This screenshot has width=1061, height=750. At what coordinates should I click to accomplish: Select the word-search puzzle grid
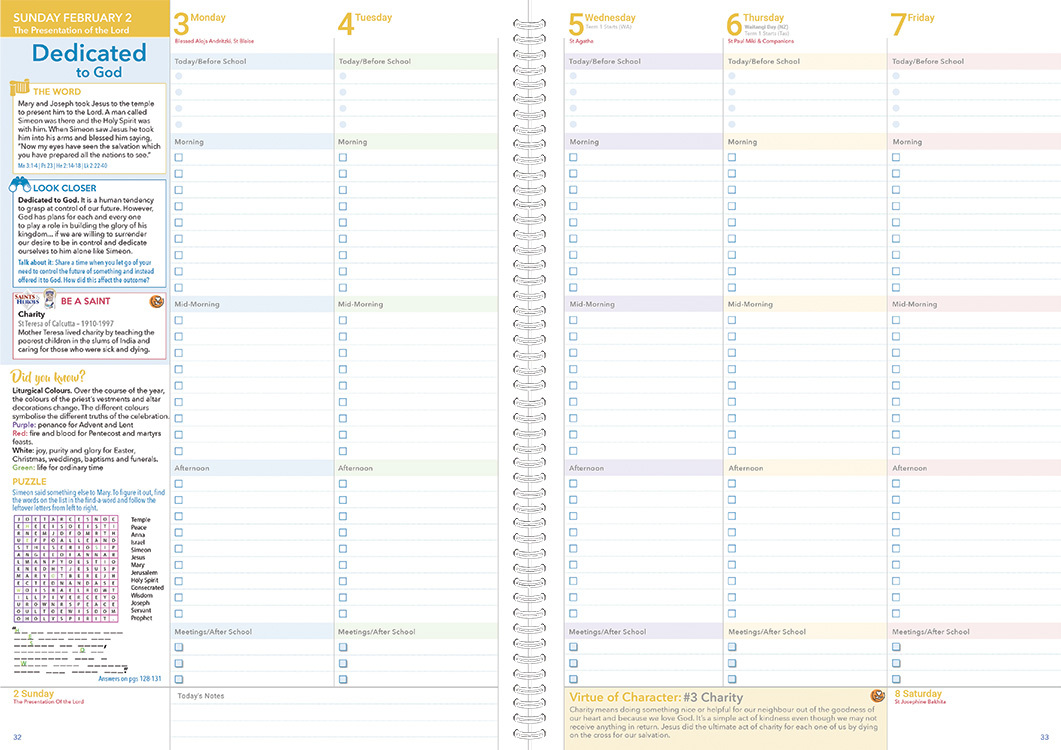(68, 569)
